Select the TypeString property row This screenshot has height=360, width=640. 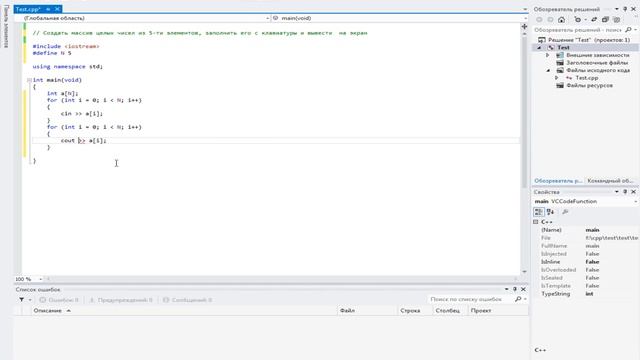tap(586, 294)
